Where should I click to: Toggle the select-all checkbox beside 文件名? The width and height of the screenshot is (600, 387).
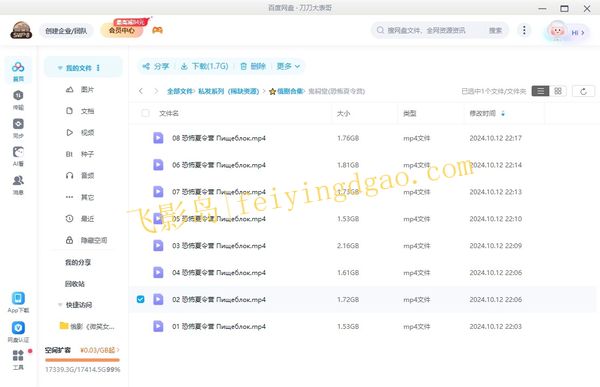(145, 113)
